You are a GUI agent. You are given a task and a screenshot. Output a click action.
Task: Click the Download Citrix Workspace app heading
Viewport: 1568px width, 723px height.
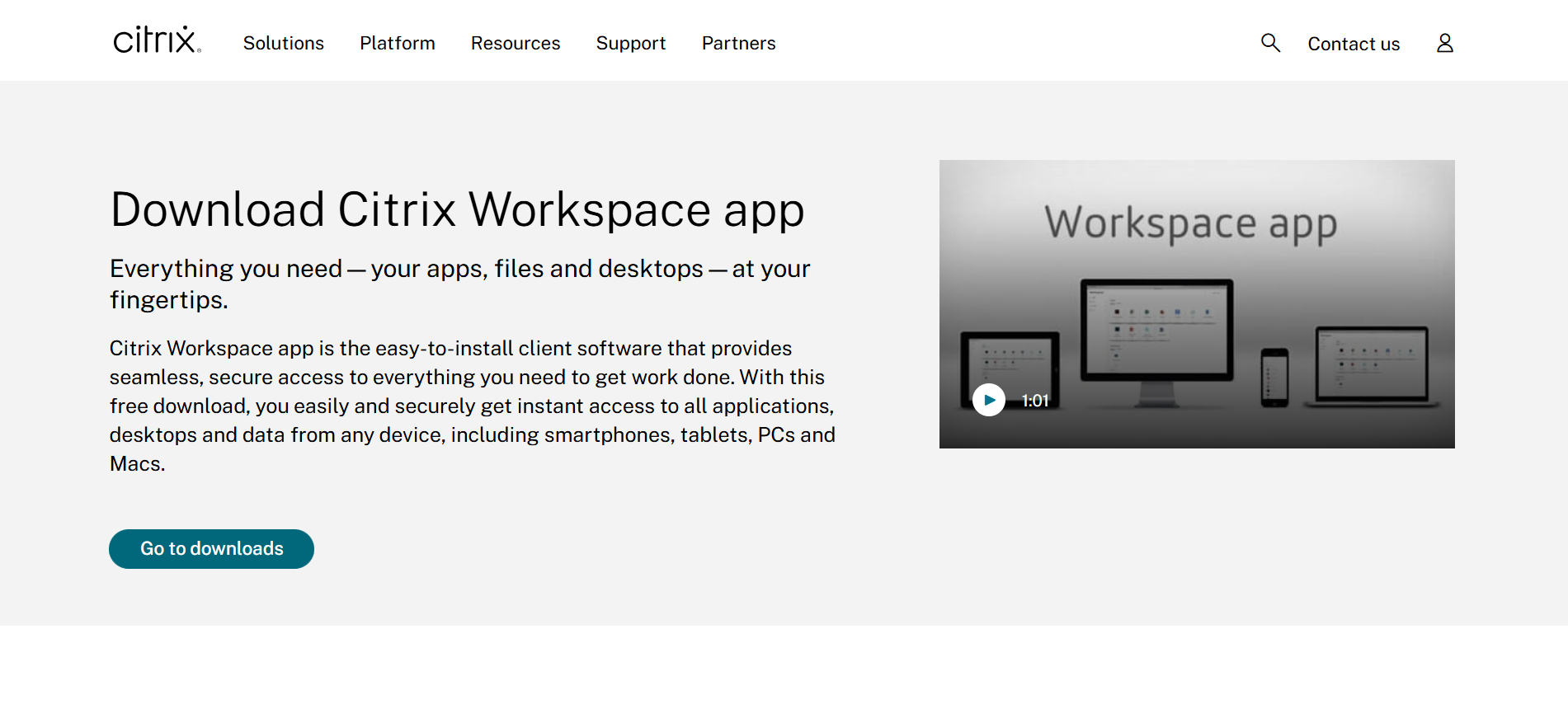pyautogui.click(x=457, y=209)
